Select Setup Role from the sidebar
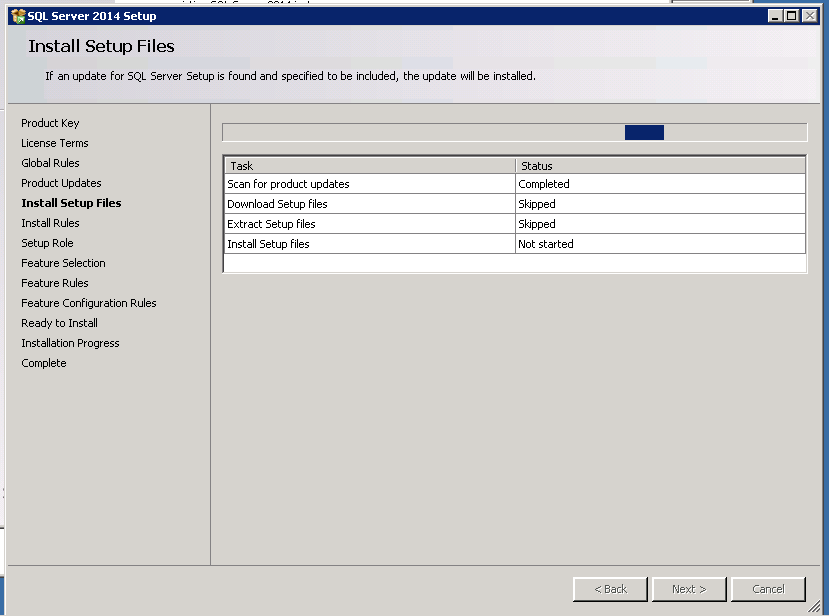This screenshot has height=616, width=829. [47, 243]
